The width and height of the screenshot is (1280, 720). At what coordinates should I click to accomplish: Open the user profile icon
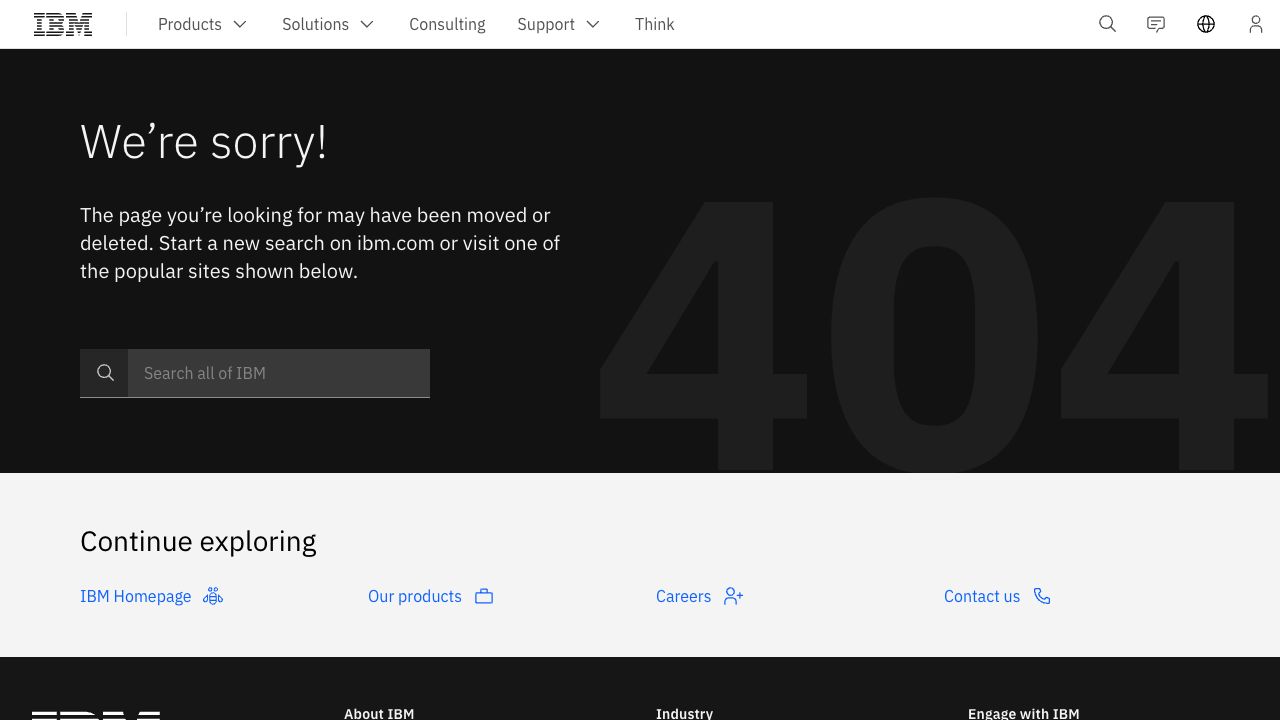coord(1255,24)
